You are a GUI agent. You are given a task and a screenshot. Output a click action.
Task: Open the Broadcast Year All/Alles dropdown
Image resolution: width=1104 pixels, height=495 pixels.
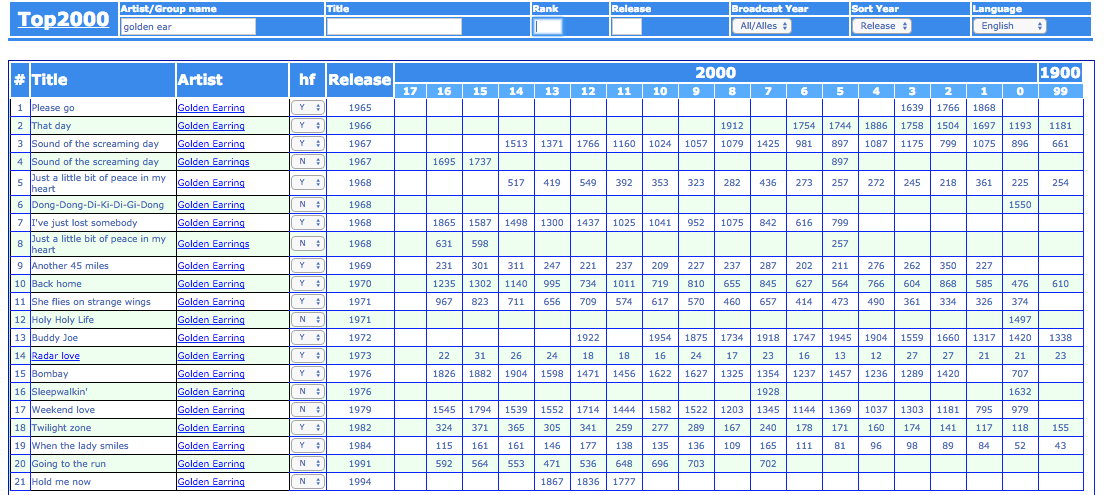click(x=762, y=26)
